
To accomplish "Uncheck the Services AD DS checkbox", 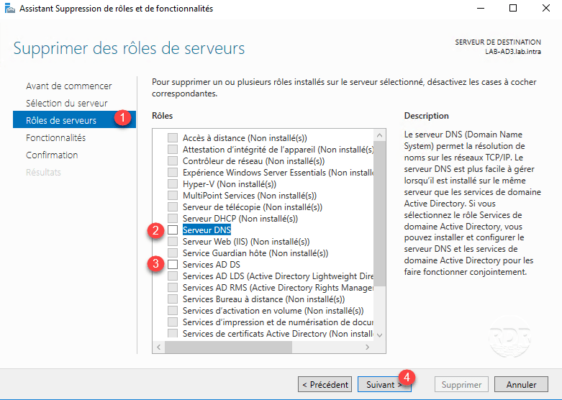I will point(173,265).
